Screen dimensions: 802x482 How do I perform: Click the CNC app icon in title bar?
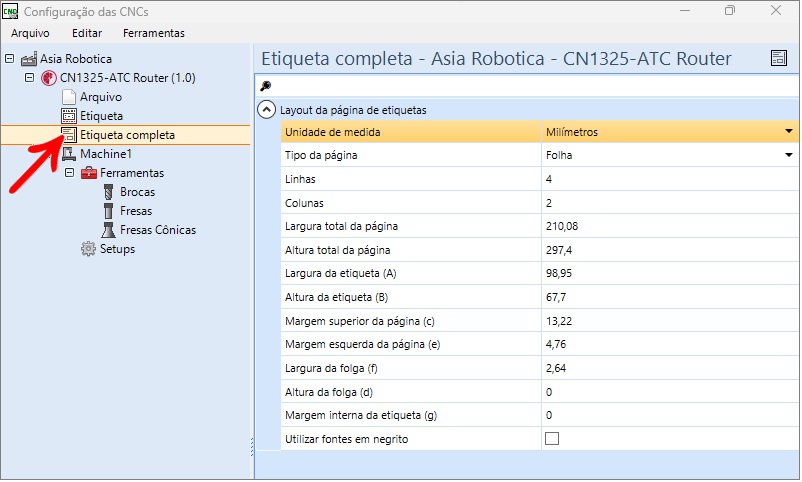10,11
